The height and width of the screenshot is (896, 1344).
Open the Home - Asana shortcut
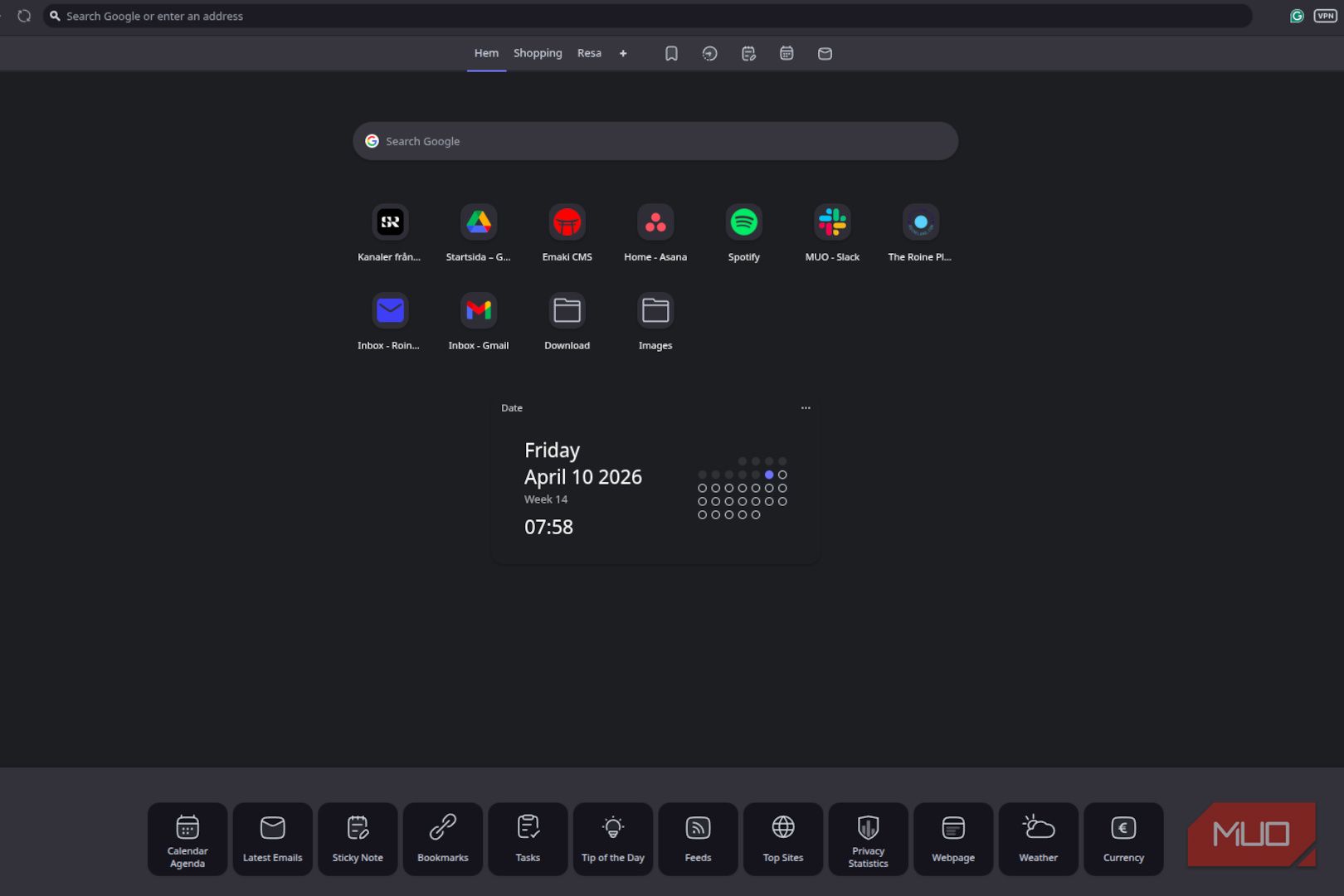(655, 233)
